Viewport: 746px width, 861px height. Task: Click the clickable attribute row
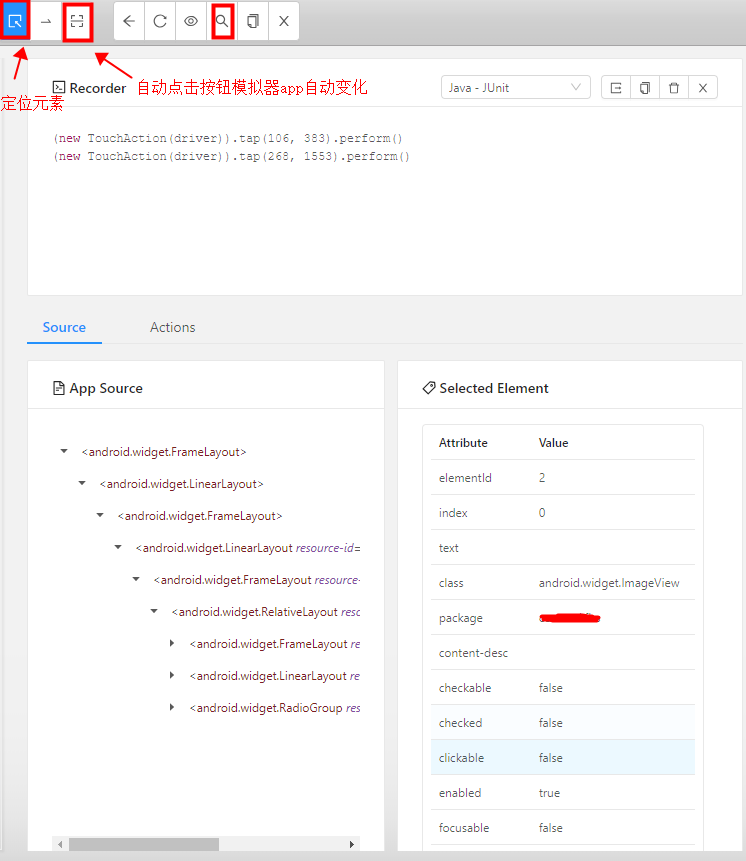[x=563, y=758]
